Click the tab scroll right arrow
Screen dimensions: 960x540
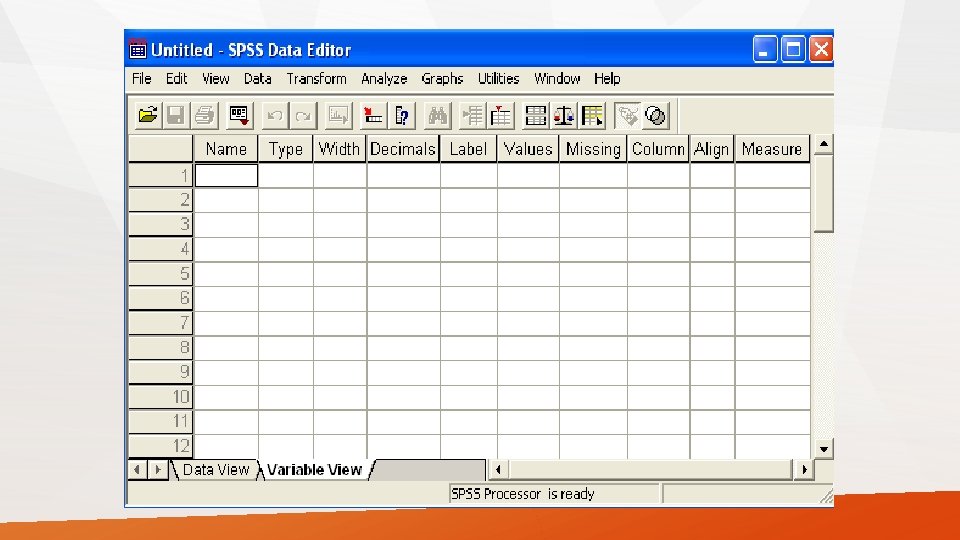pos(158,470)
